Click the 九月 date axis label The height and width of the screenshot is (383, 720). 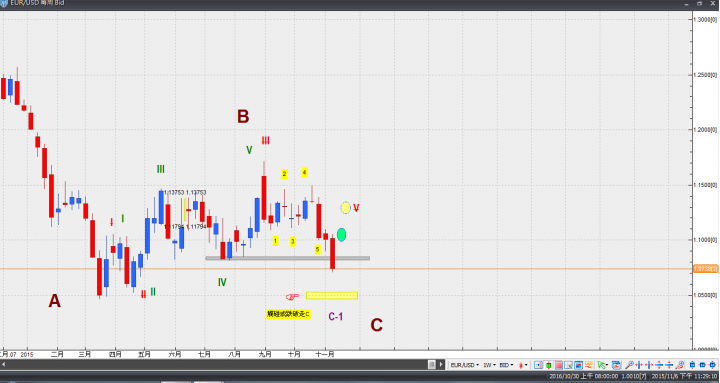coord(265,355)
